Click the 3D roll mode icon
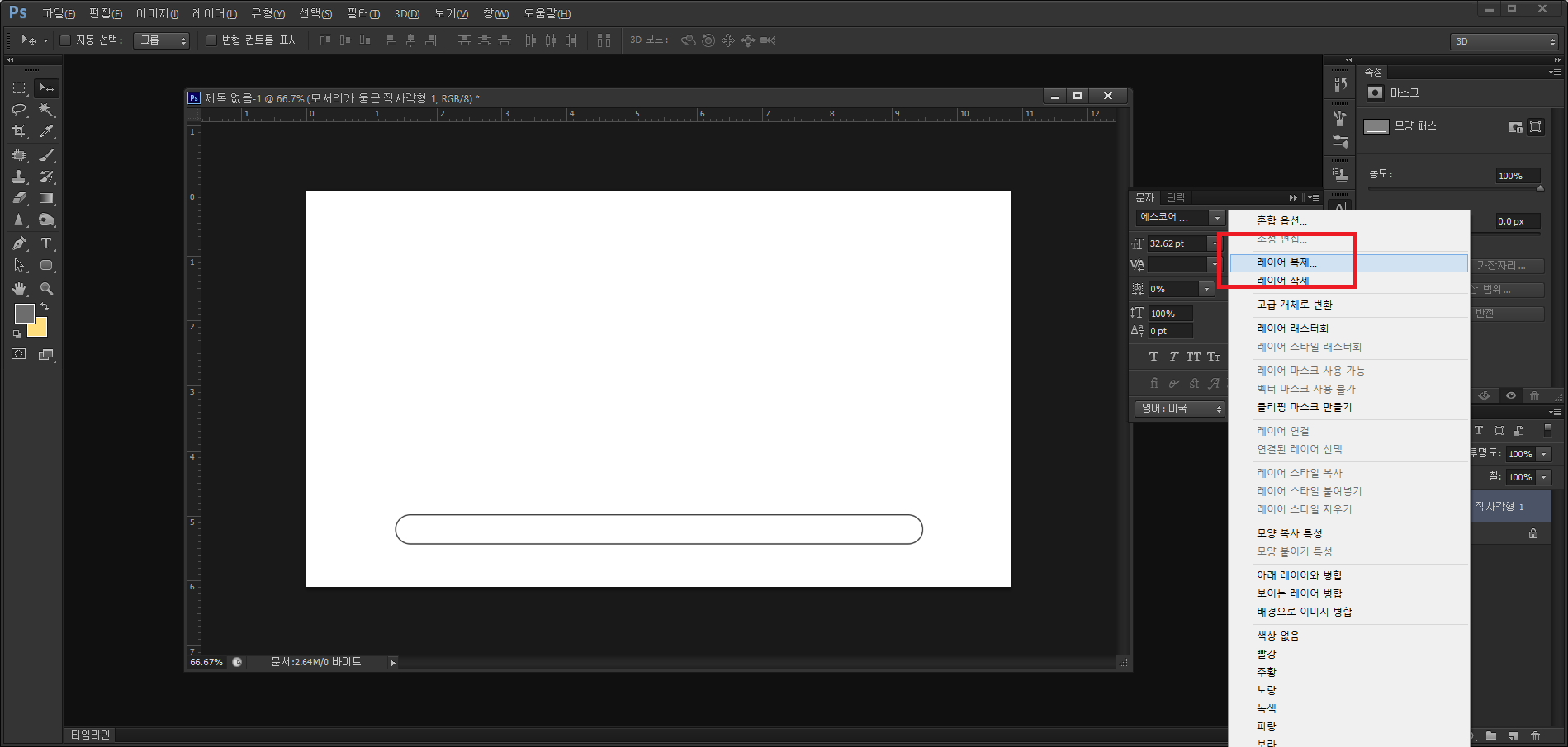 (708, 40)
